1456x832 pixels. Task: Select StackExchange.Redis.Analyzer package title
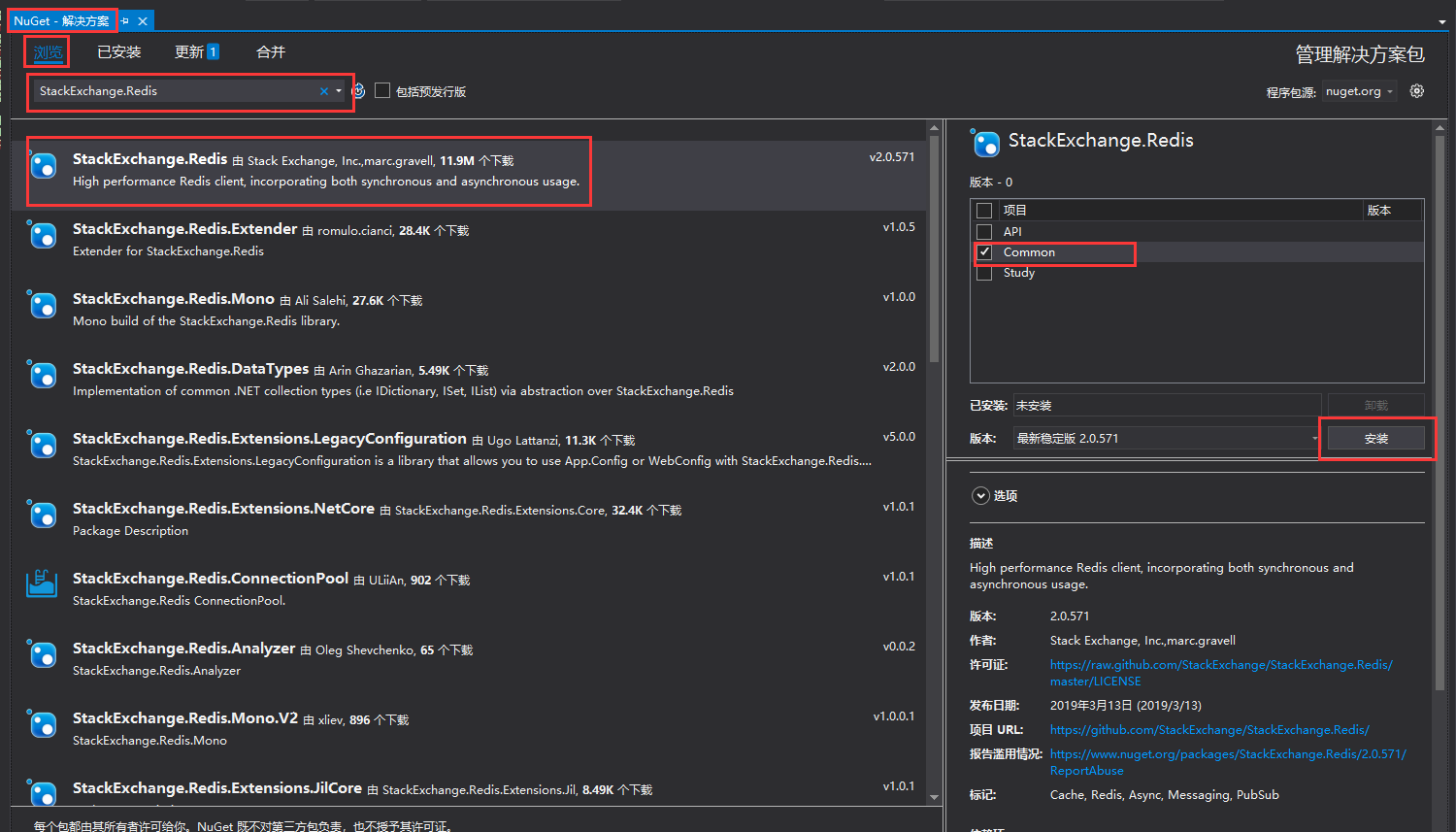point(183,649)
